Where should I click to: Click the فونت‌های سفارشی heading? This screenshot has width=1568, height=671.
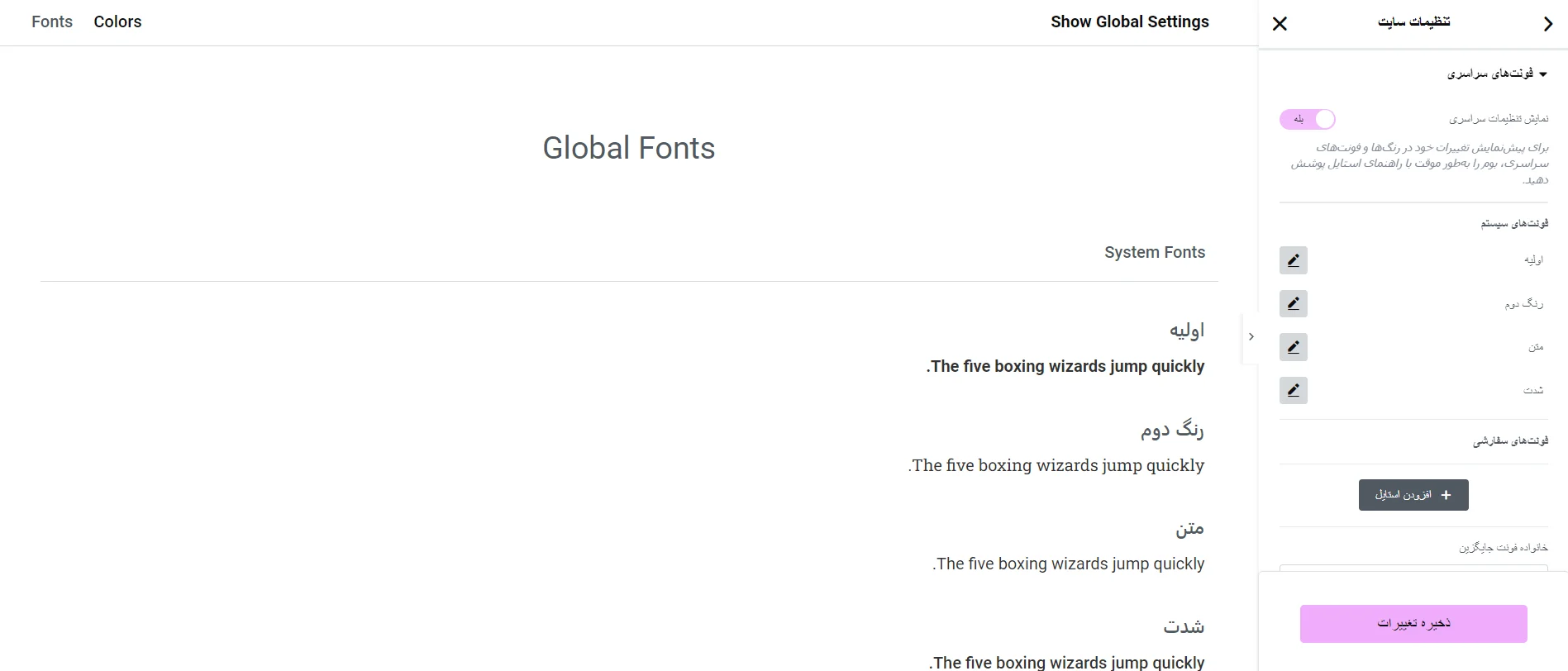[x=1510, y=441]
